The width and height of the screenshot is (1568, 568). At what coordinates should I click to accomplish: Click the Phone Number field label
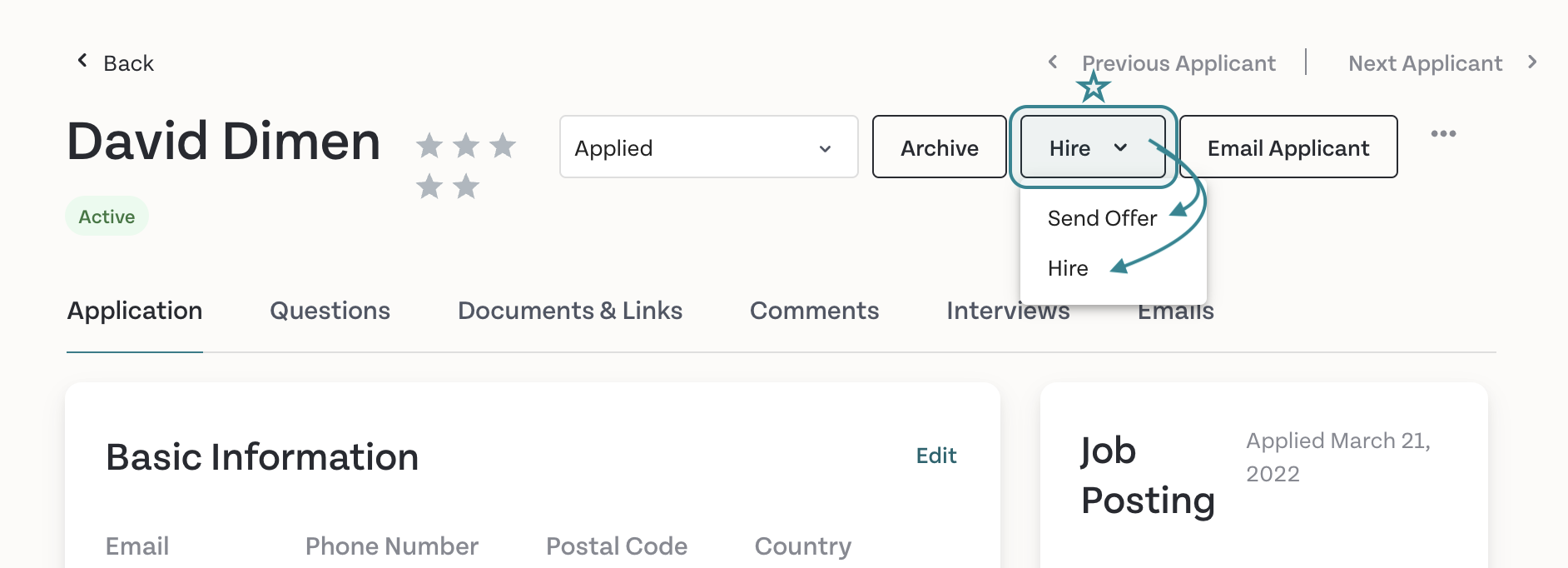(392, 546)
